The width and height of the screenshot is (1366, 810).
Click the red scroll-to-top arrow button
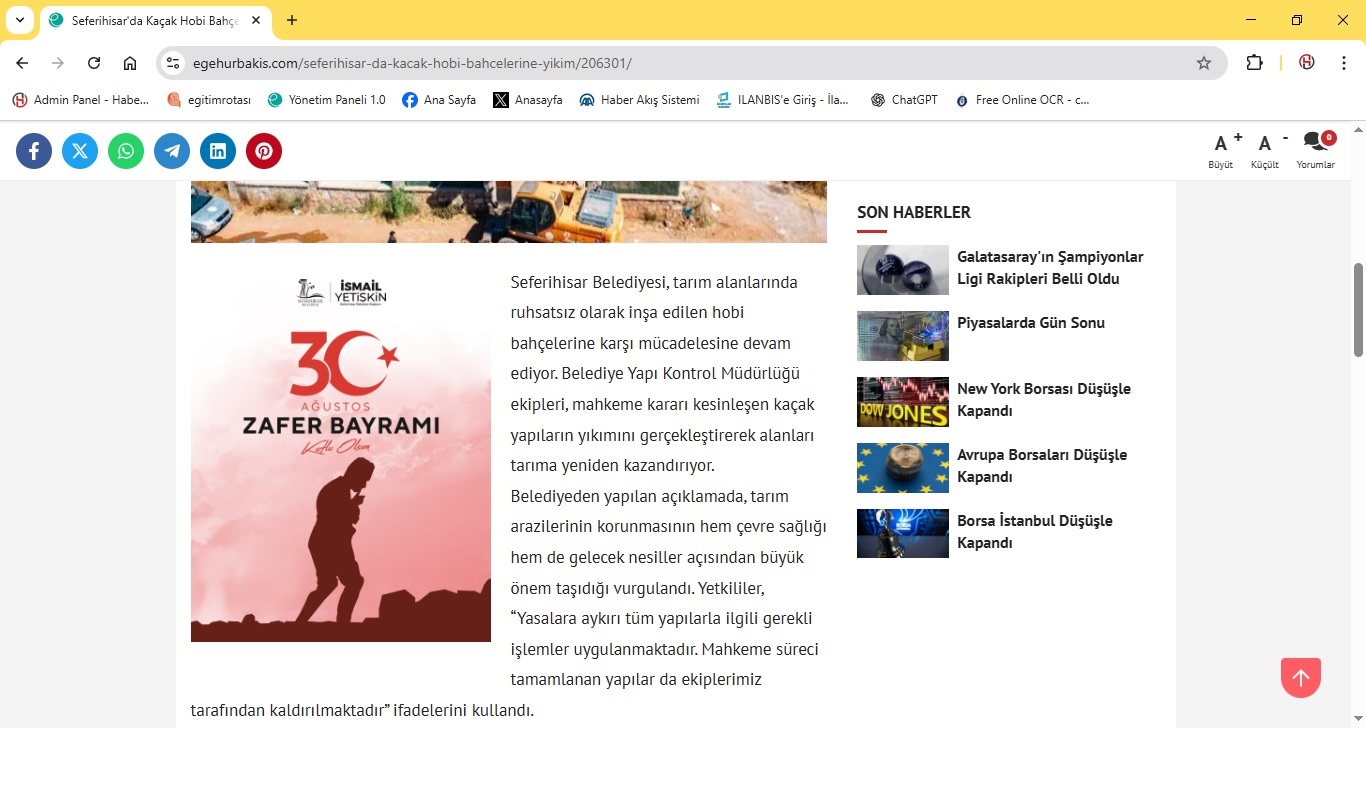[1300, 678]
